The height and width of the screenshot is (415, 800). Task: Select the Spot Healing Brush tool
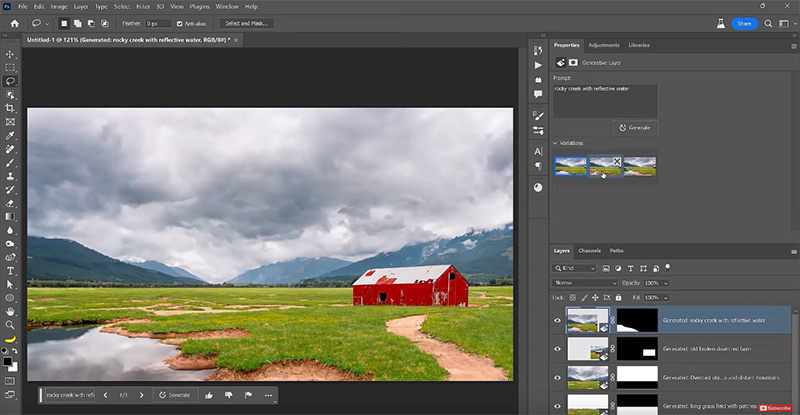coord(10,149)
